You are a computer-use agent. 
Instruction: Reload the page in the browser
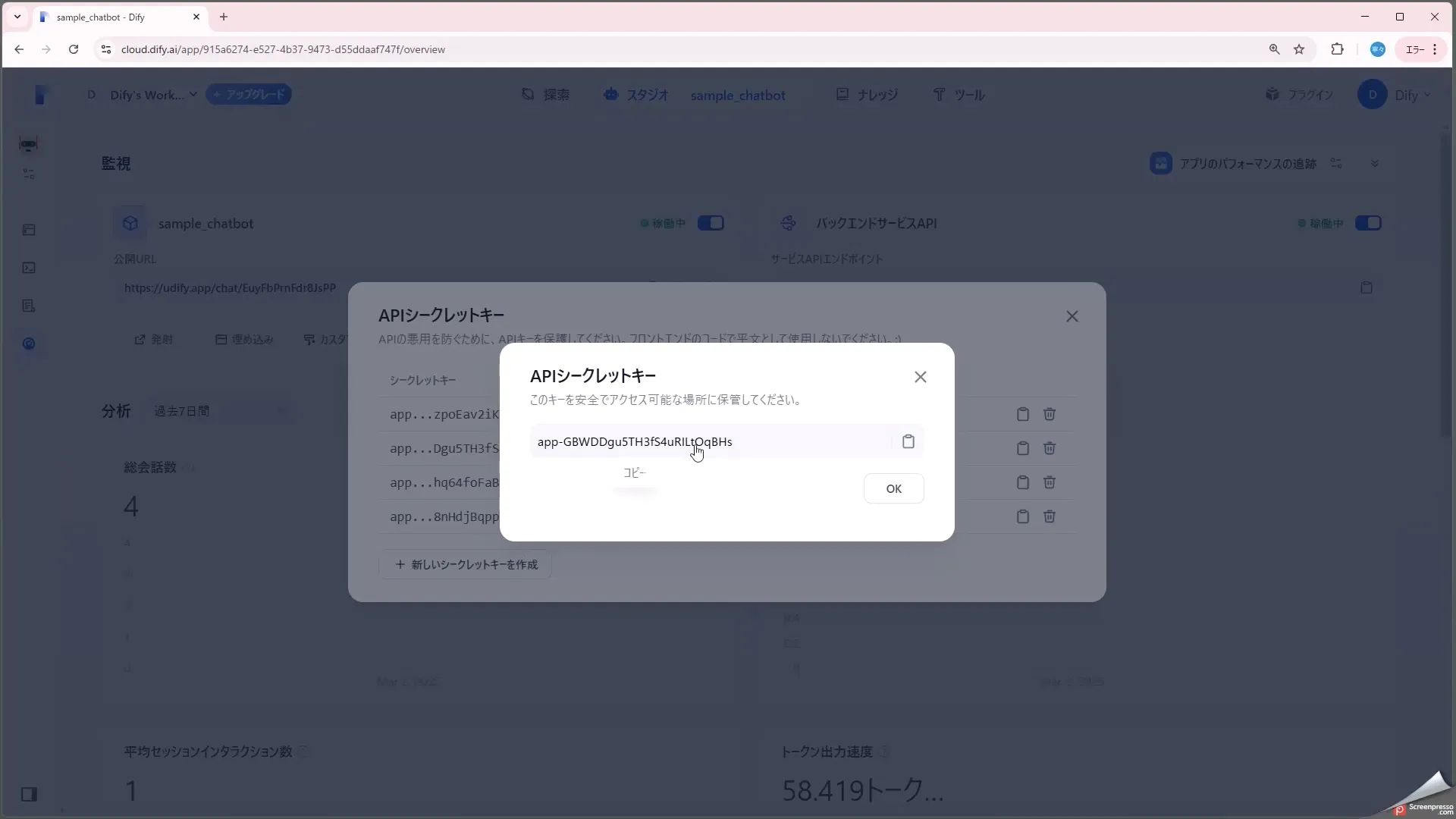click(x=73, y=49)
